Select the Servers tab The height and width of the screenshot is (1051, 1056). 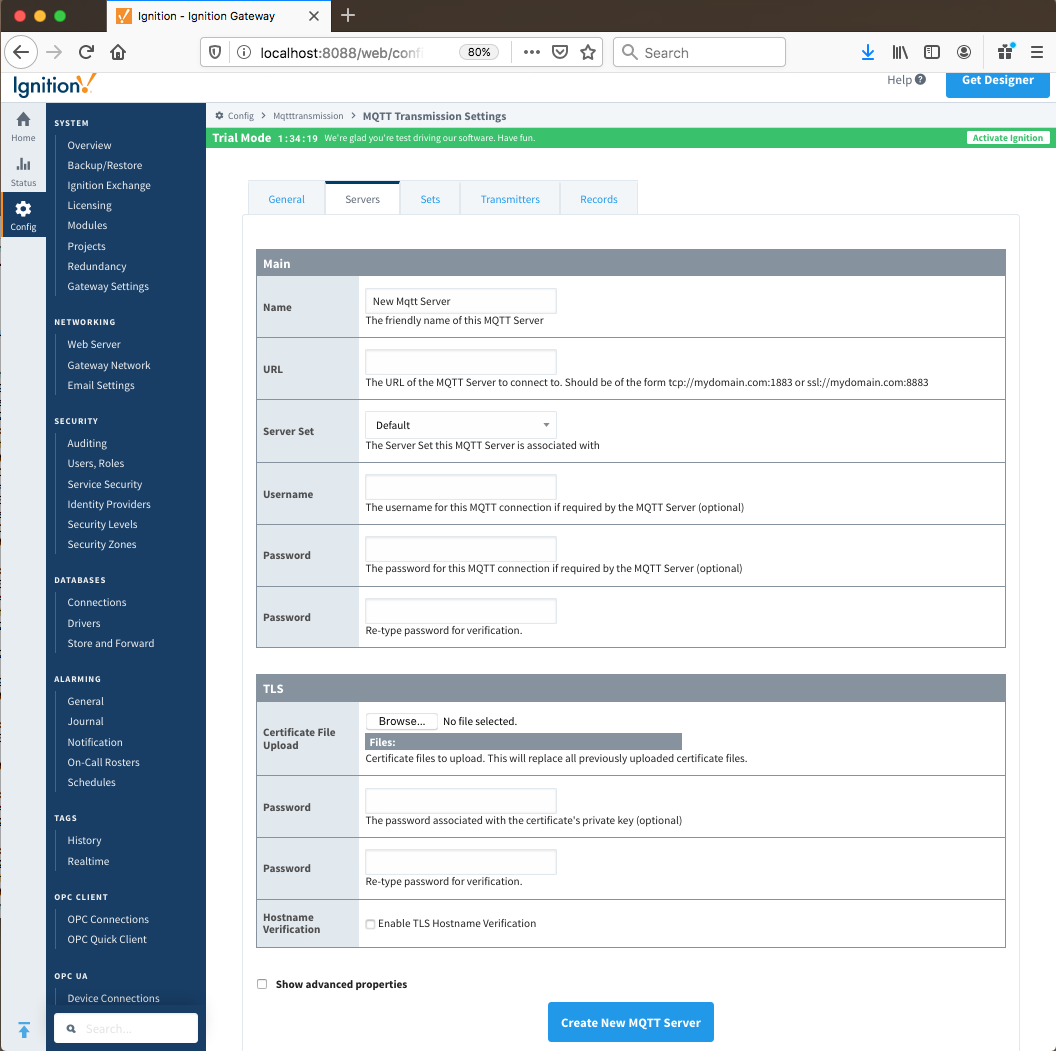(362, 199)
